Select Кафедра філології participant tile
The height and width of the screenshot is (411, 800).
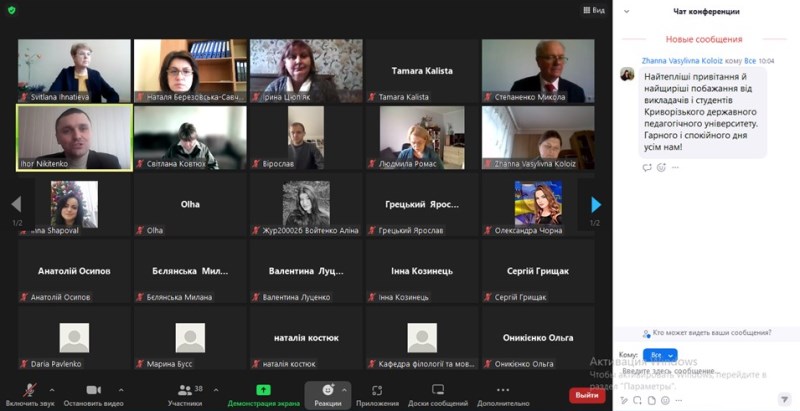click(x=422, y=338)
